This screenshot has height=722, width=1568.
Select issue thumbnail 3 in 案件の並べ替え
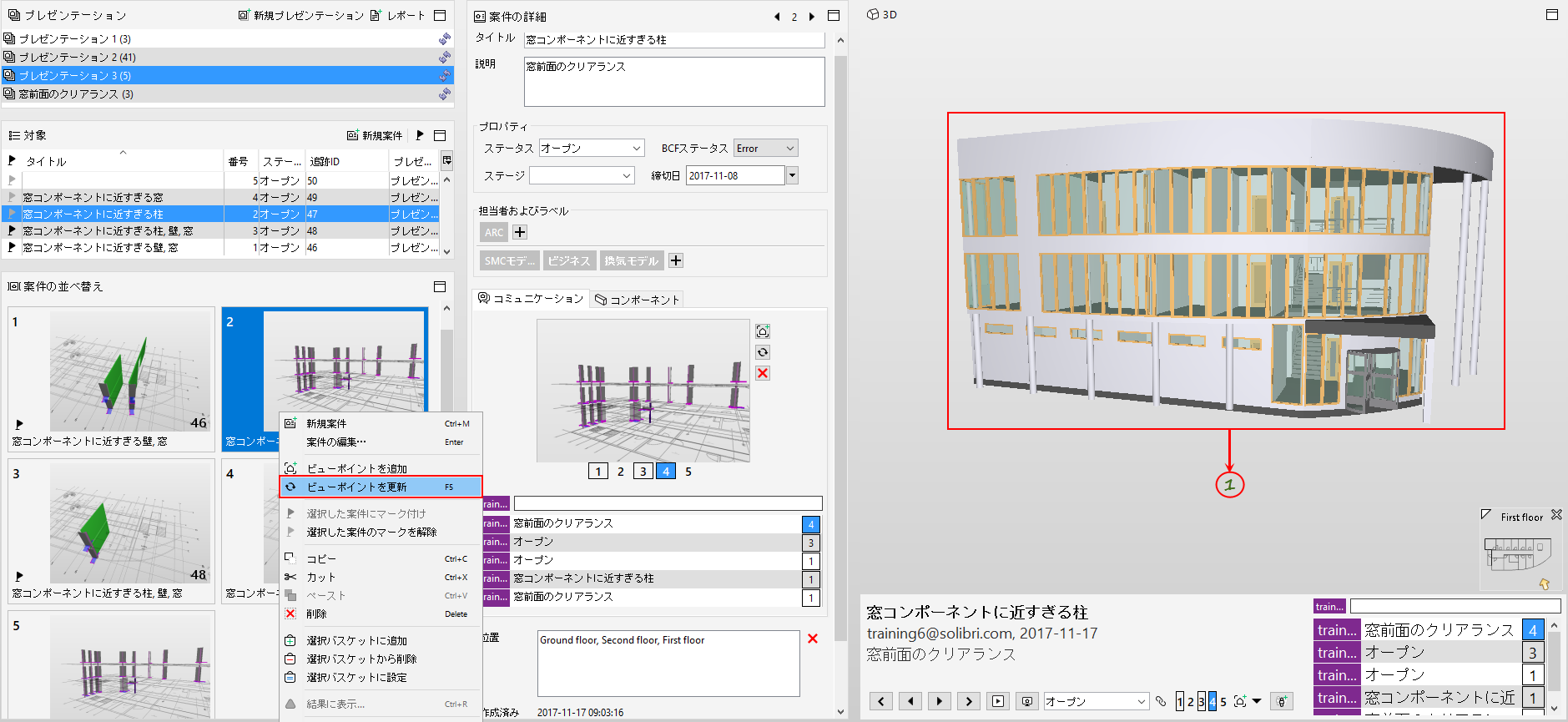pos(111,531)
